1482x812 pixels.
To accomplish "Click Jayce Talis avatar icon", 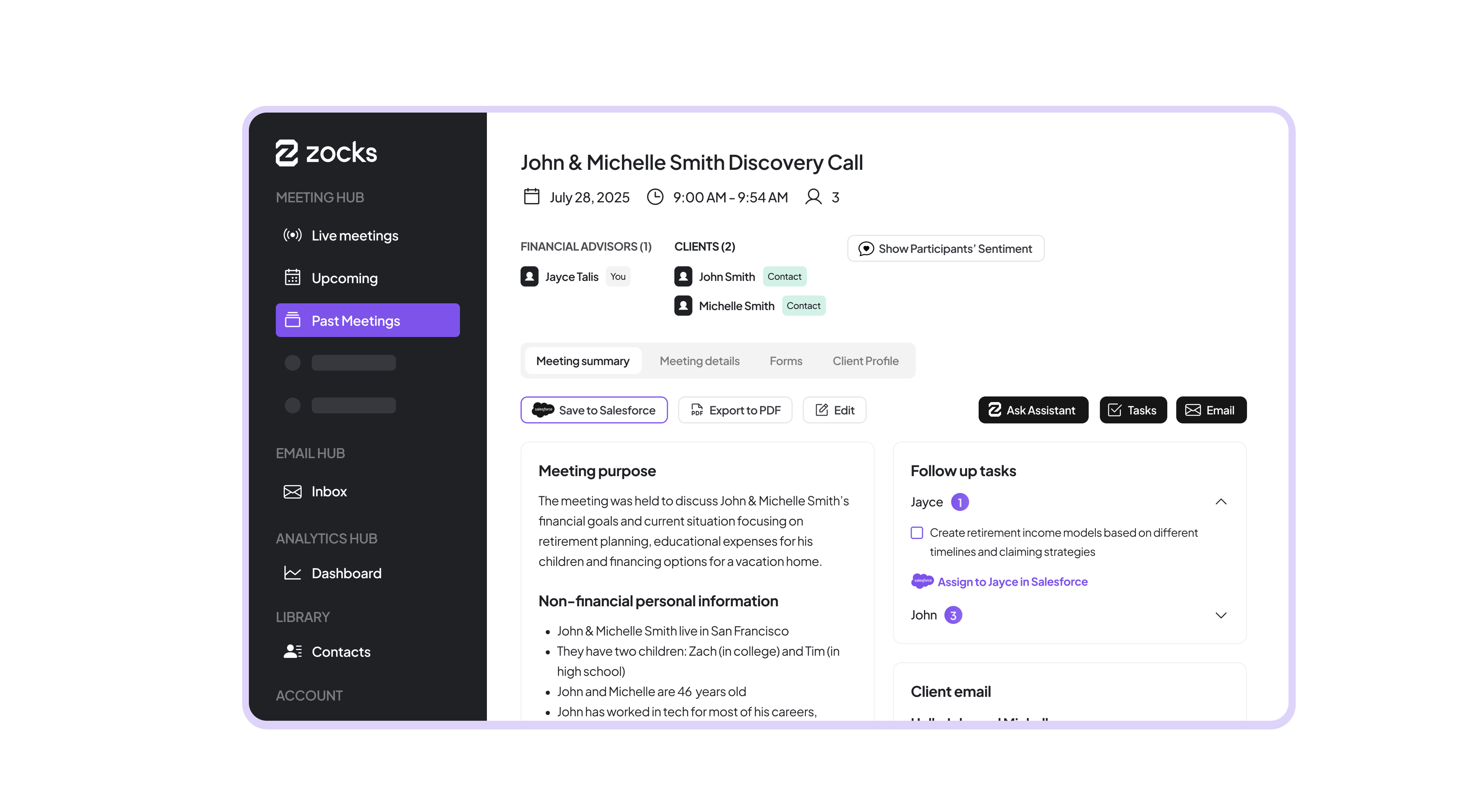I will pyautogui.click(x=529, y=277).
